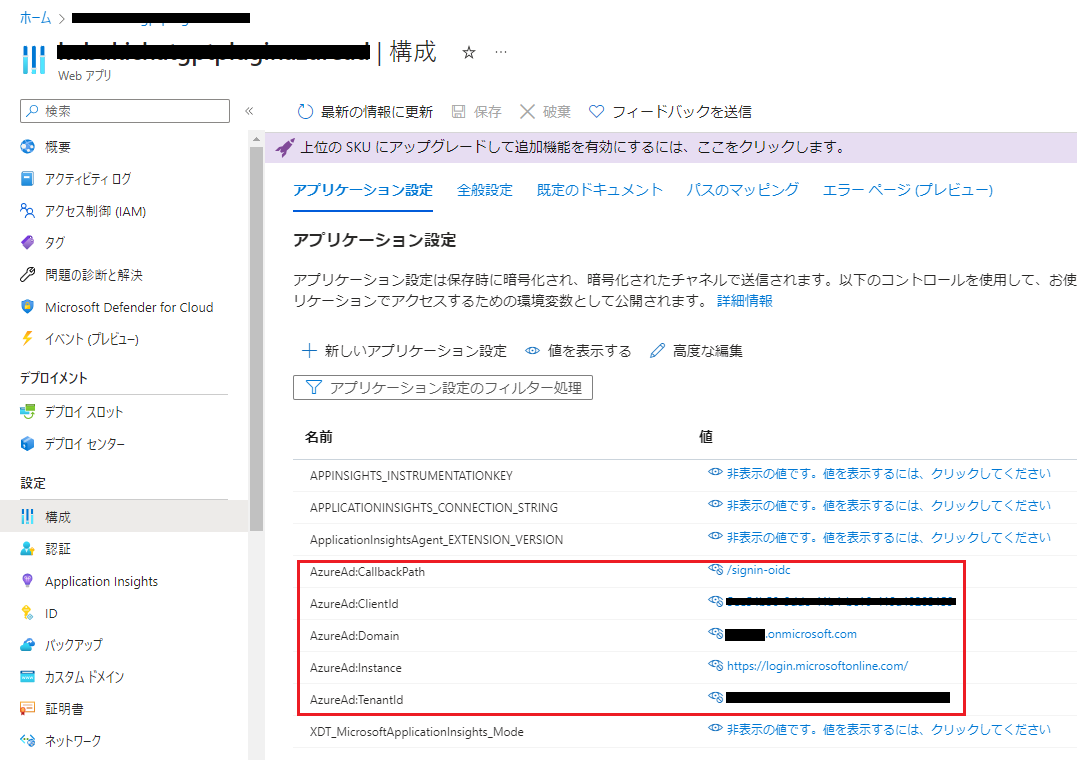Screen dimensions: 1077x760
Task: Open the パスのマッピング tab
Action: pyautogui.click(x=742, y=190)
